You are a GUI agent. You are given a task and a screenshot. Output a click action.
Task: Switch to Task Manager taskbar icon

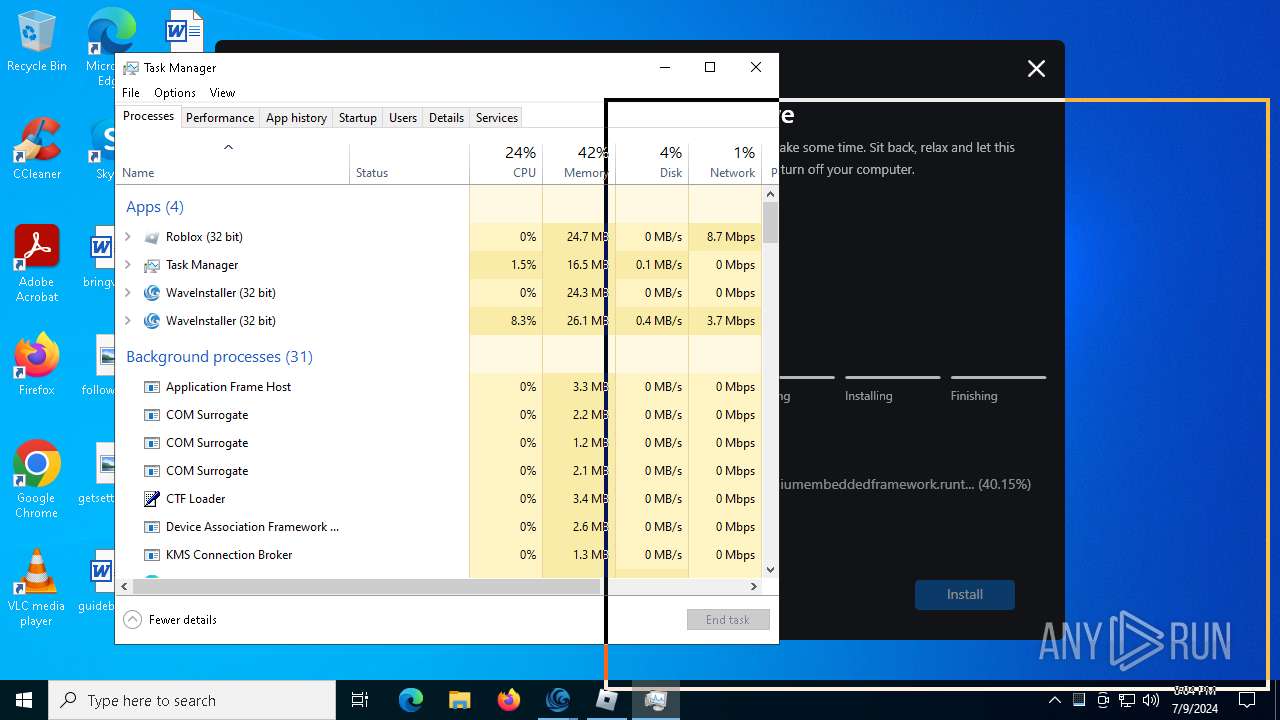pos(656,700)
